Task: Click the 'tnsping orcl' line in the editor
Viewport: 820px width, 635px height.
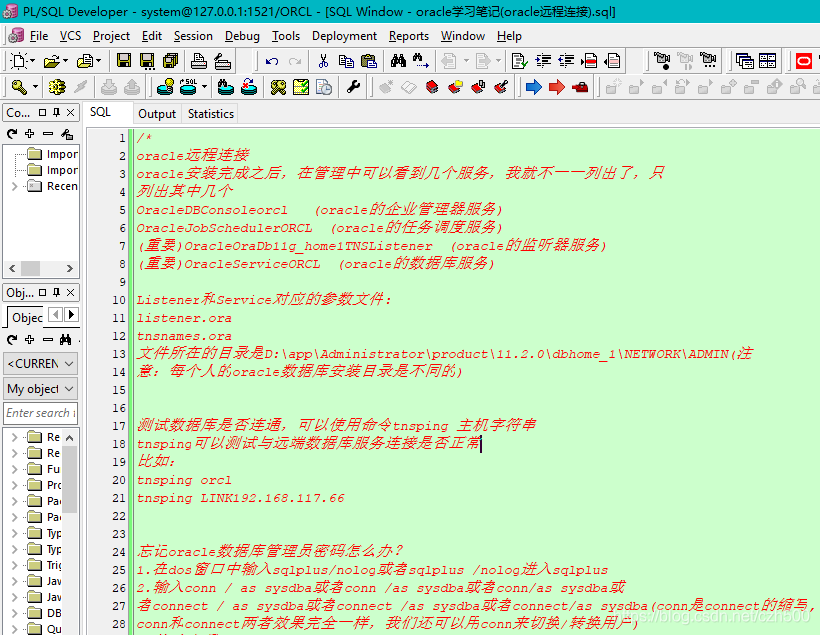Action: [184, 480]
